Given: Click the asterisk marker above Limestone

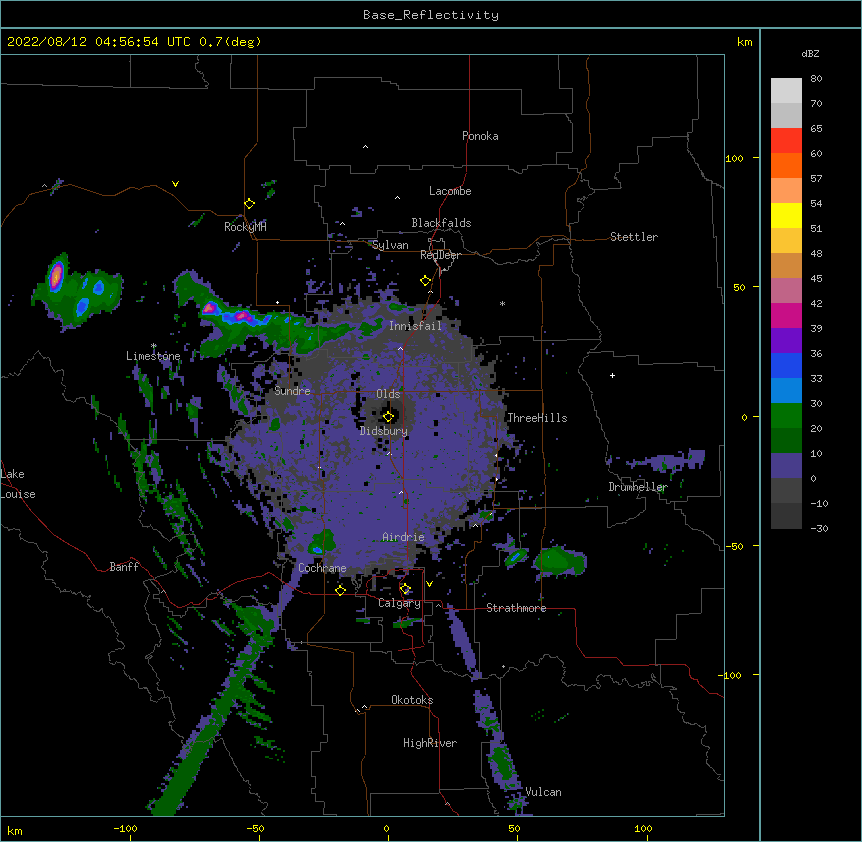Looking at the screenshot, I should pos(153,346).
